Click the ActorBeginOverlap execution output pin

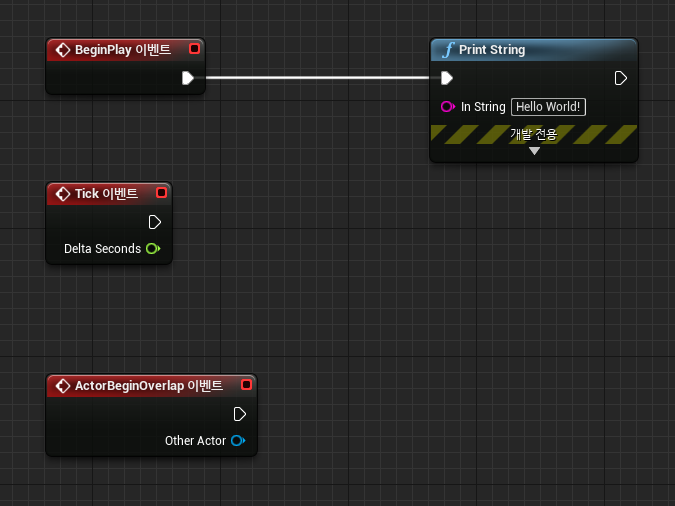[x=240, y=414]
